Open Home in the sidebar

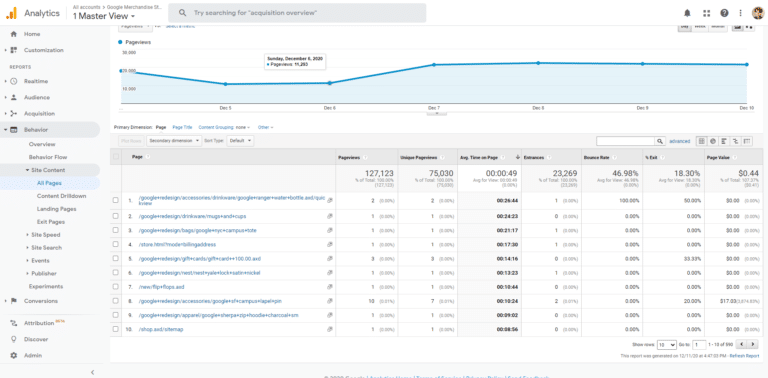click(x=32, y=34)
